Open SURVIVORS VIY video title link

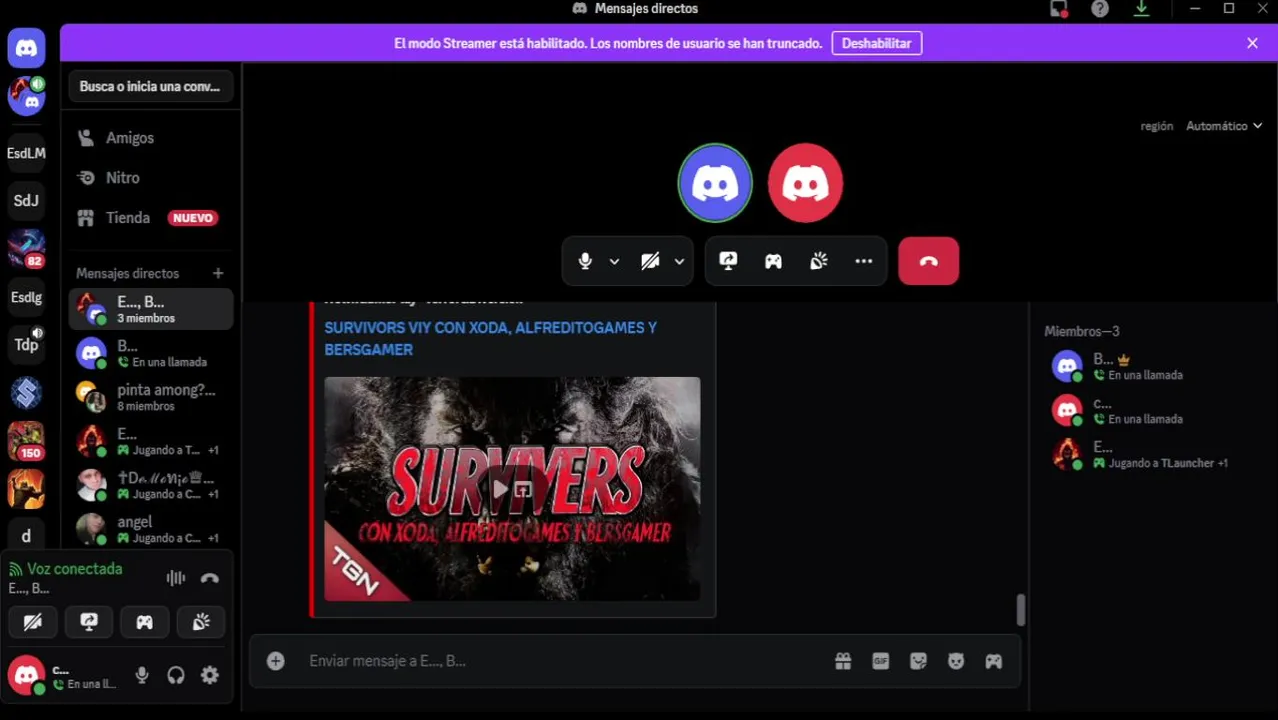pyautogui.click(x=490, y=338)
